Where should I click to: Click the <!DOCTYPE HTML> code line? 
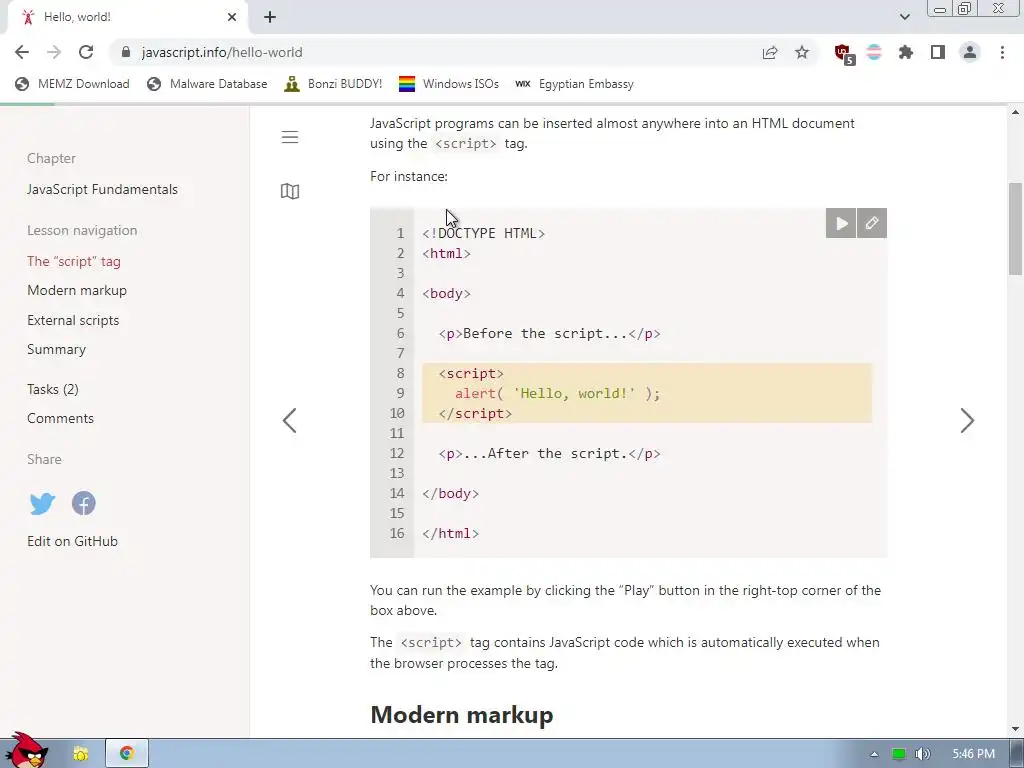pyautogui.click(x=483, y=233)
